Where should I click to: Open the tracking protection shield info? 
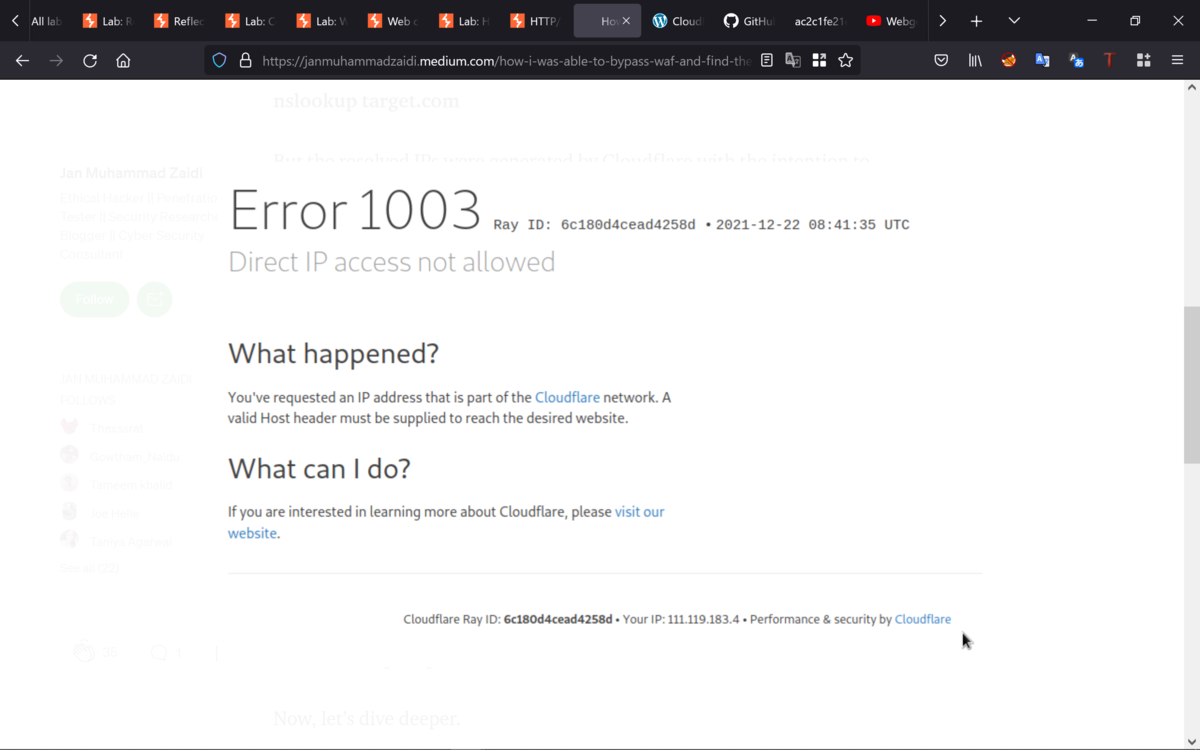point(220,61)
